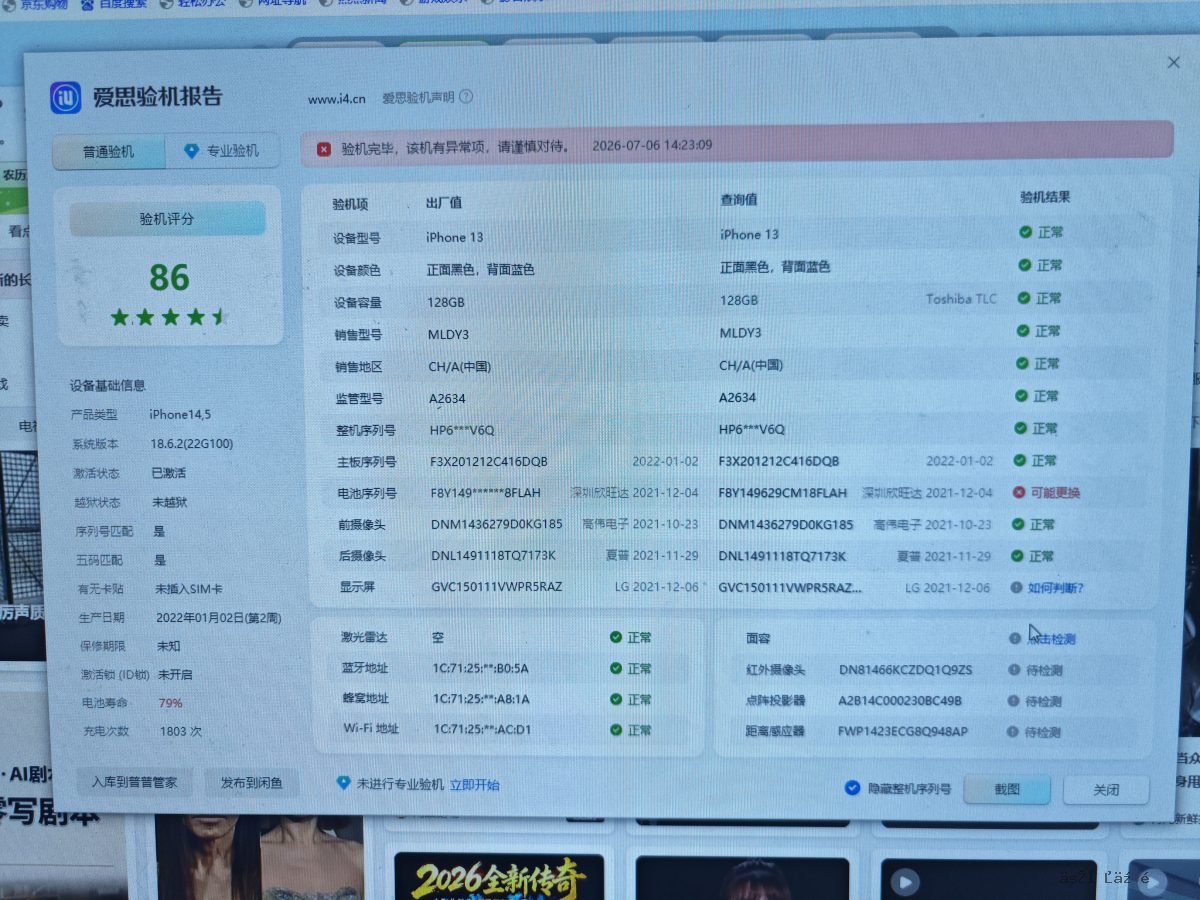This screenshot has height=900, width=1200.
Task: Open the www.i4.cn website link
Action: tap(337, 99)
